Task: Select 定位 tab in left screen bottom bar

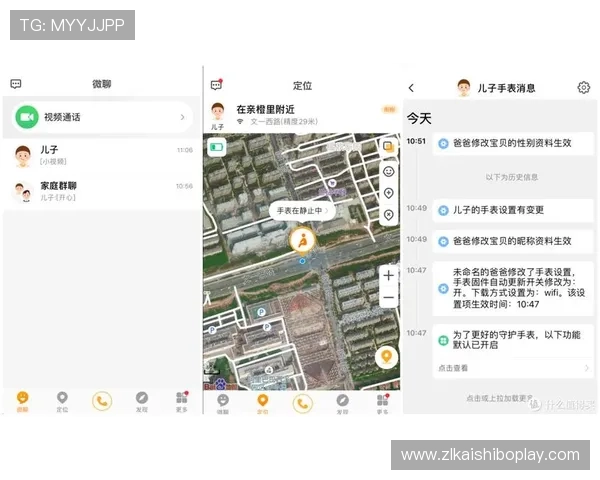Action: (x=62, y=401)
